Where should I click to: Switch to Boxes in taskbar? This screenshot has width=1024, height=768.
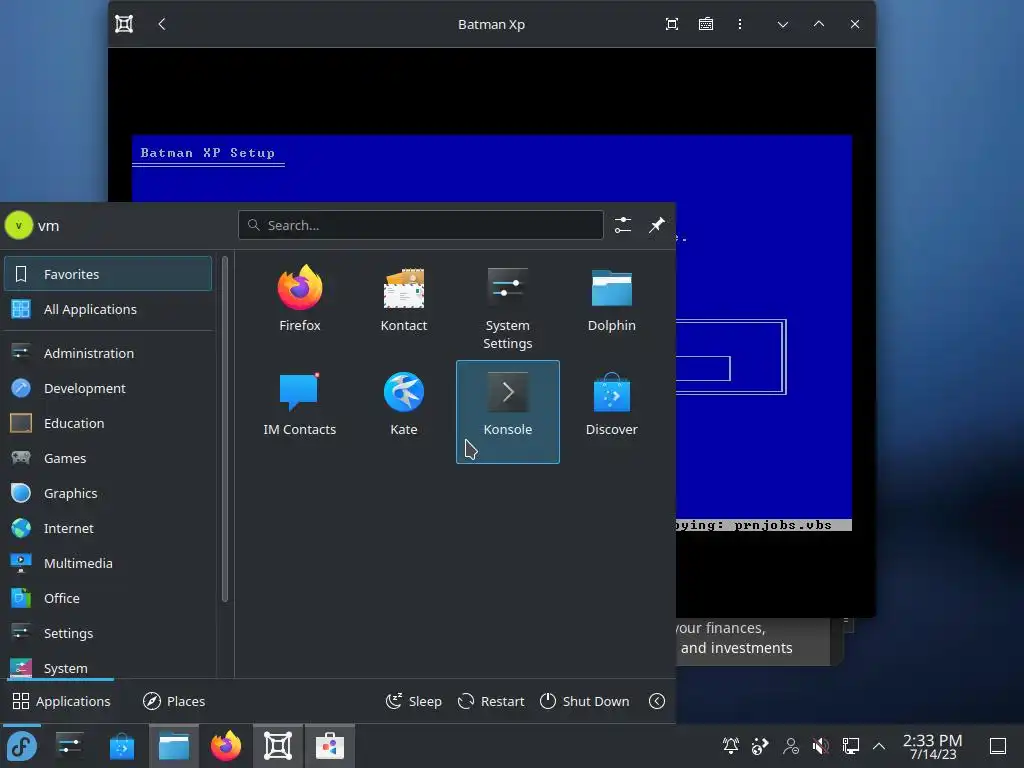[x=278, y=746]
